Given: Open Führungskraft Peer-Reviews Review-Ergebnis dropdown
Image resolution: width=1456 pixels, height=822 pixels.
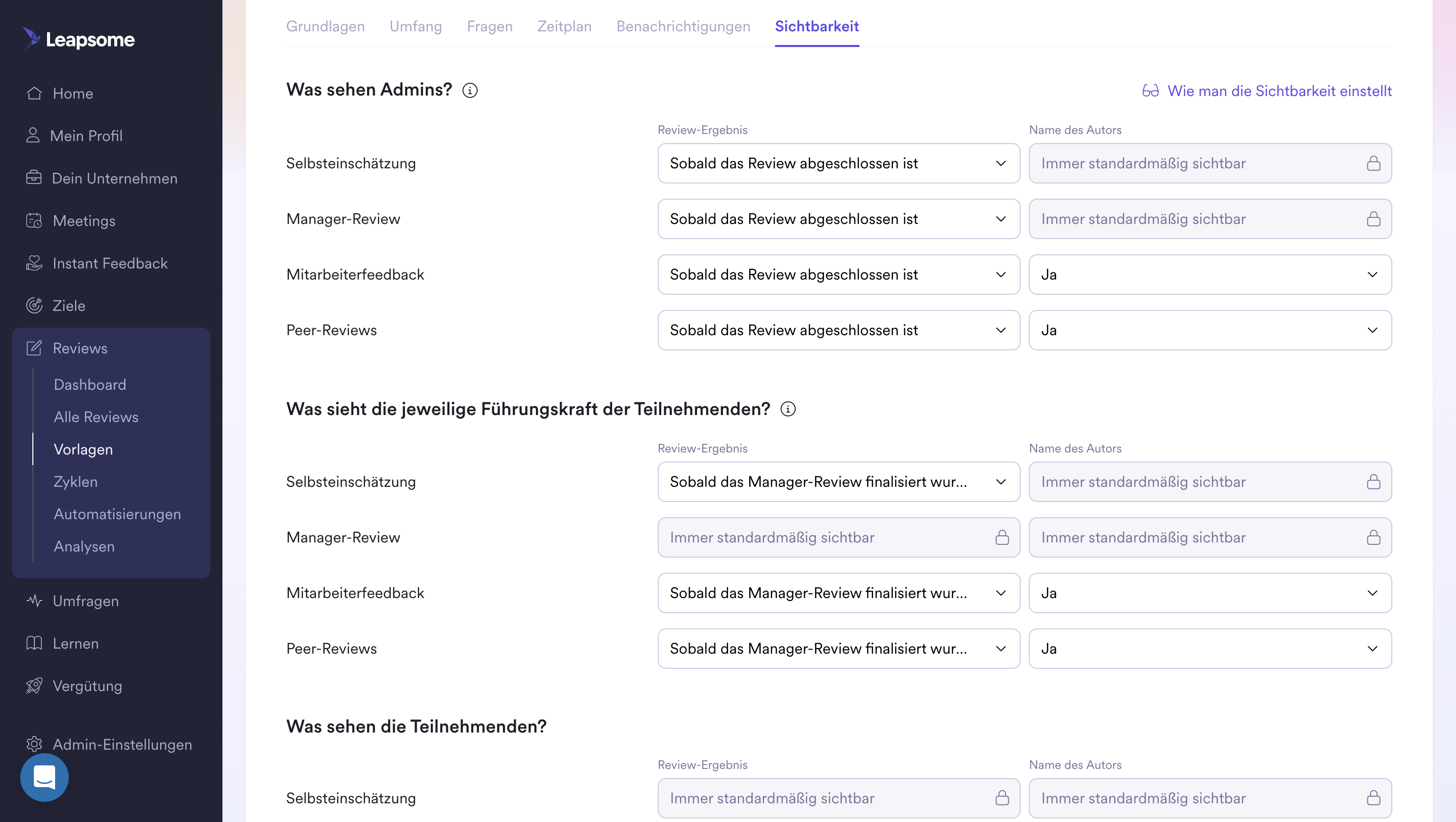Looking at the screenshot, I should click(839, 649).
